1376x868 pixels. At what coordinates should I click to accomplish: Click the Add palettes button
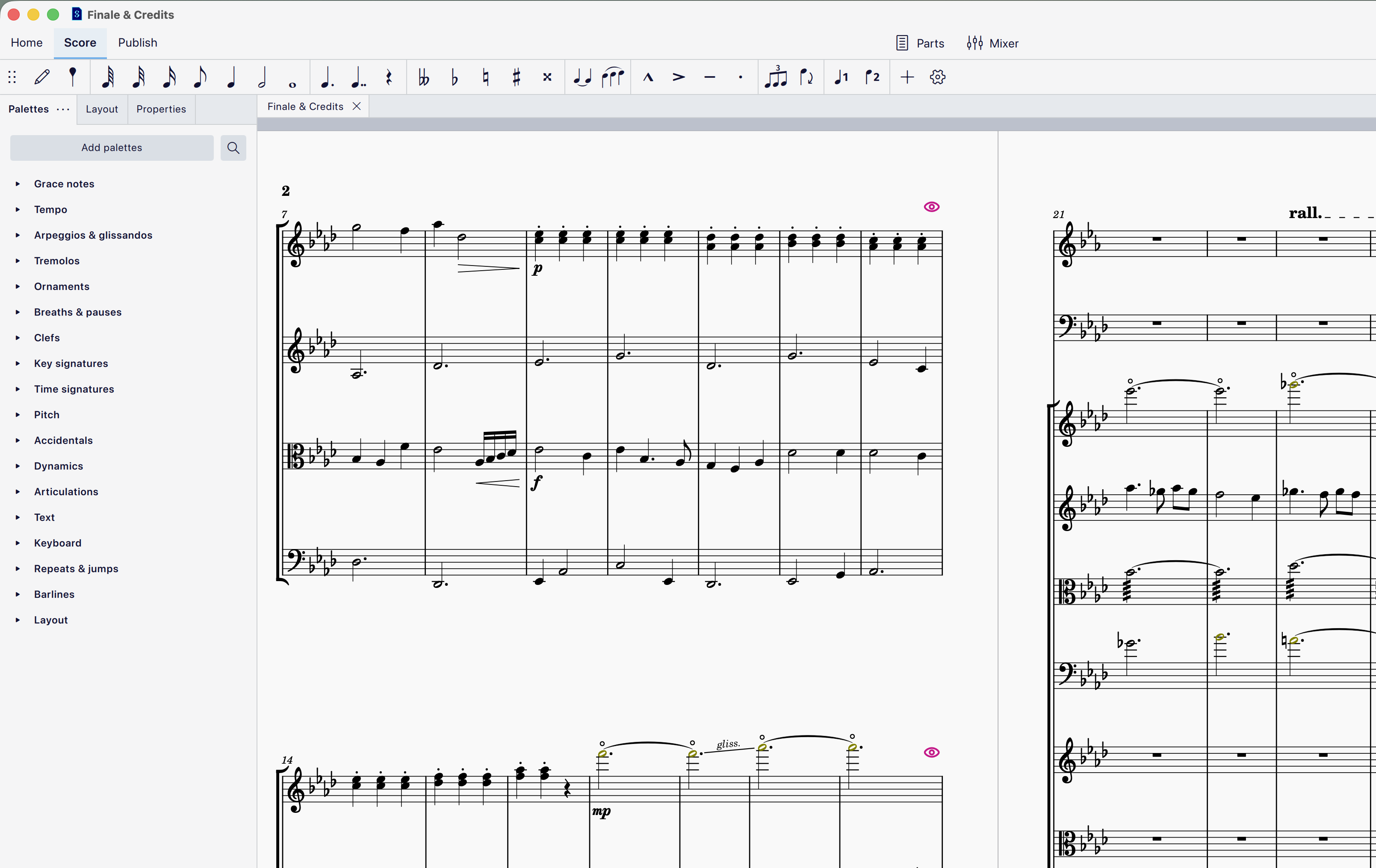pyautogui.click(x=112, y=148)
